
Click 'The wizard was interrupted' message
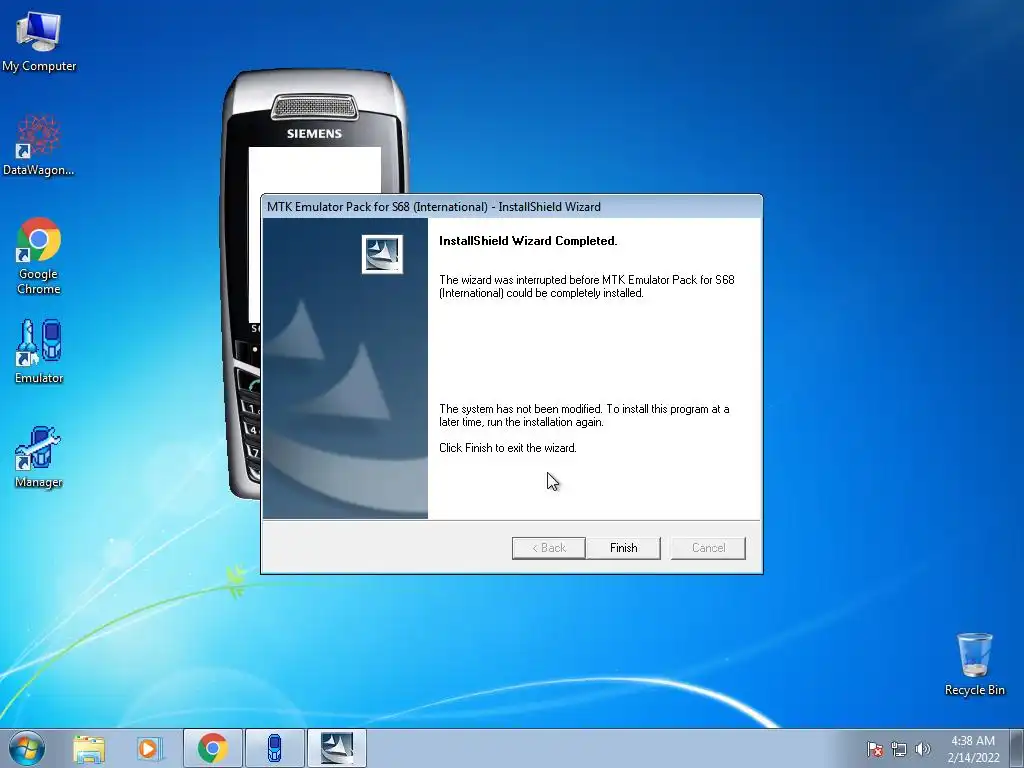pos(586,286)
